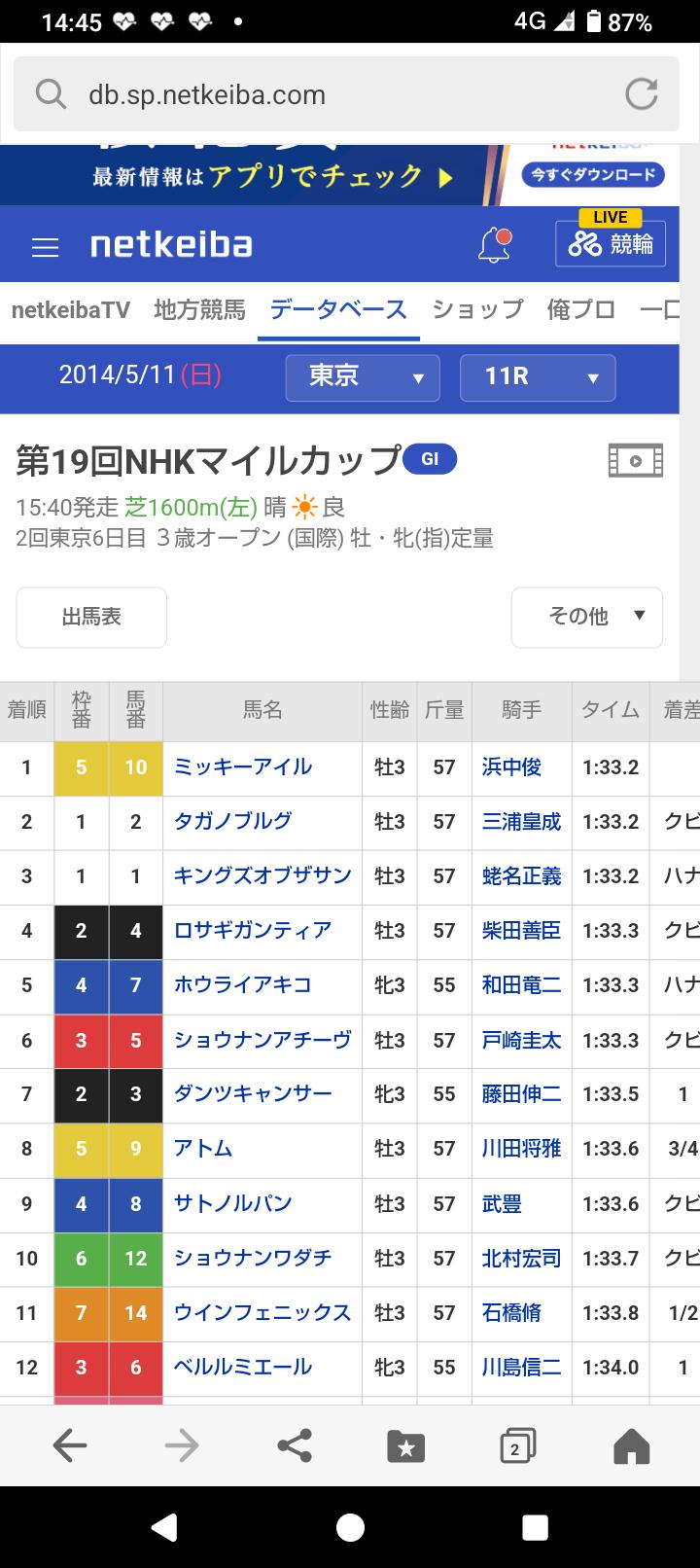Tap the URL address field

[x=331, y=94]
